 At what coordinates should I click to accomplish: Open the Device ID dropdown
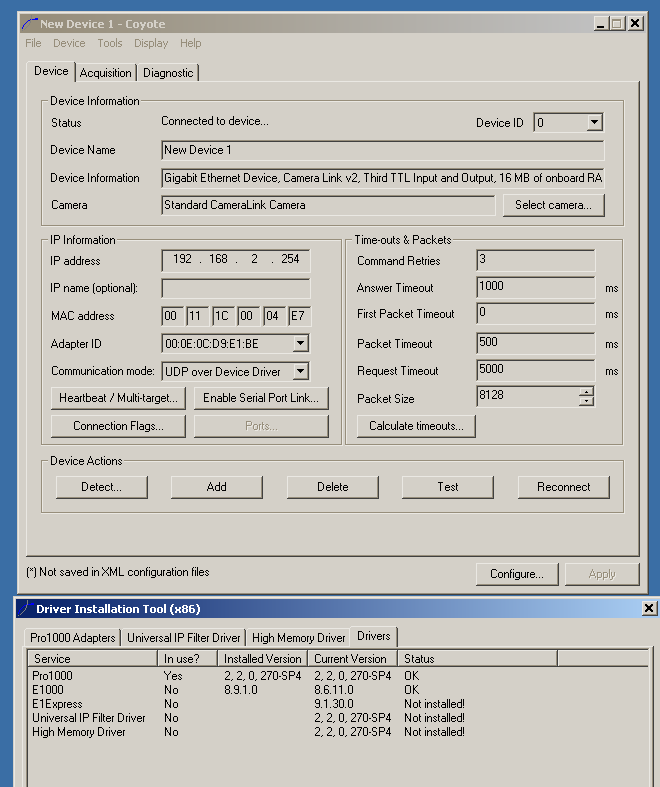[594, 123]
